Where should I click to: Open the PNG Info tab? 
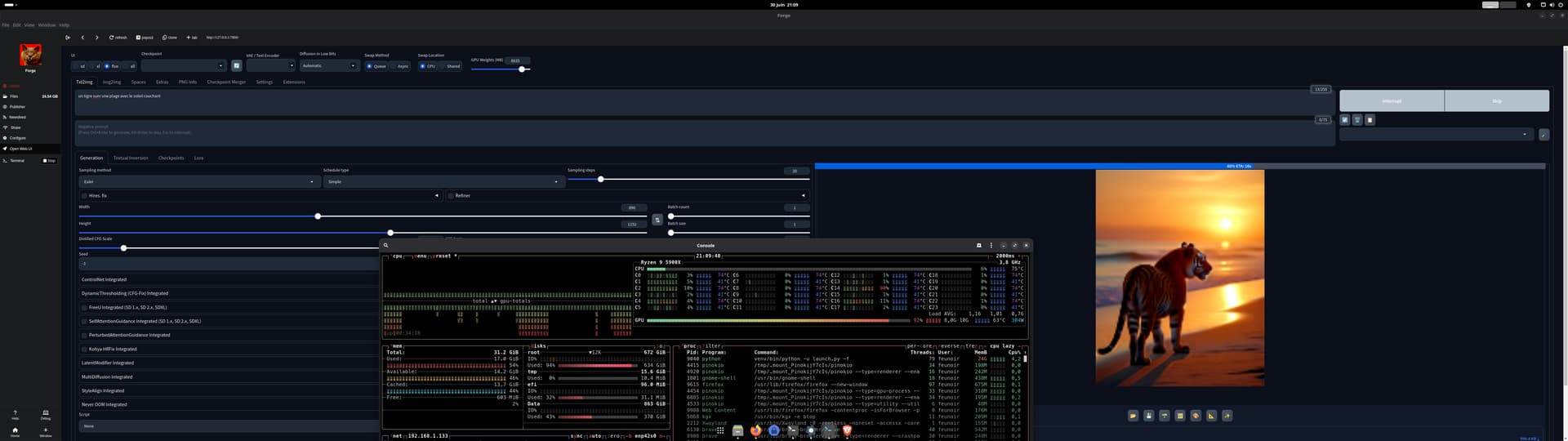(188, 82)
